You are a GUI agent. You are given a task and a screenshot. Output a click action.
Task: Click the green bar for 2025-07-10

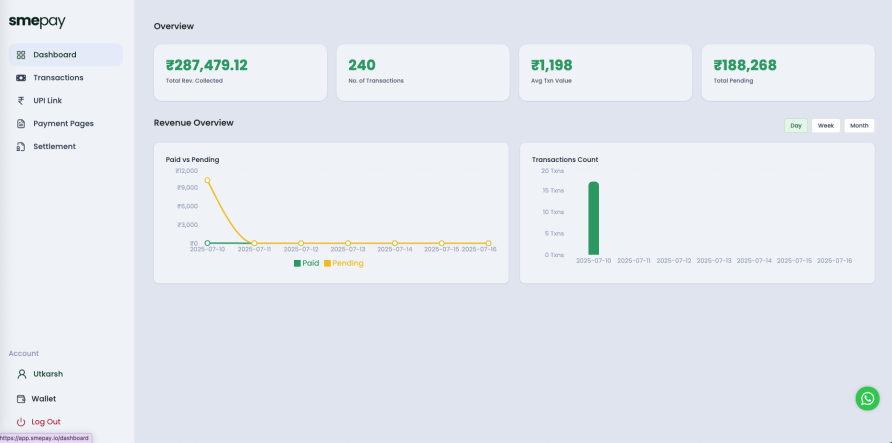(593, 218)
